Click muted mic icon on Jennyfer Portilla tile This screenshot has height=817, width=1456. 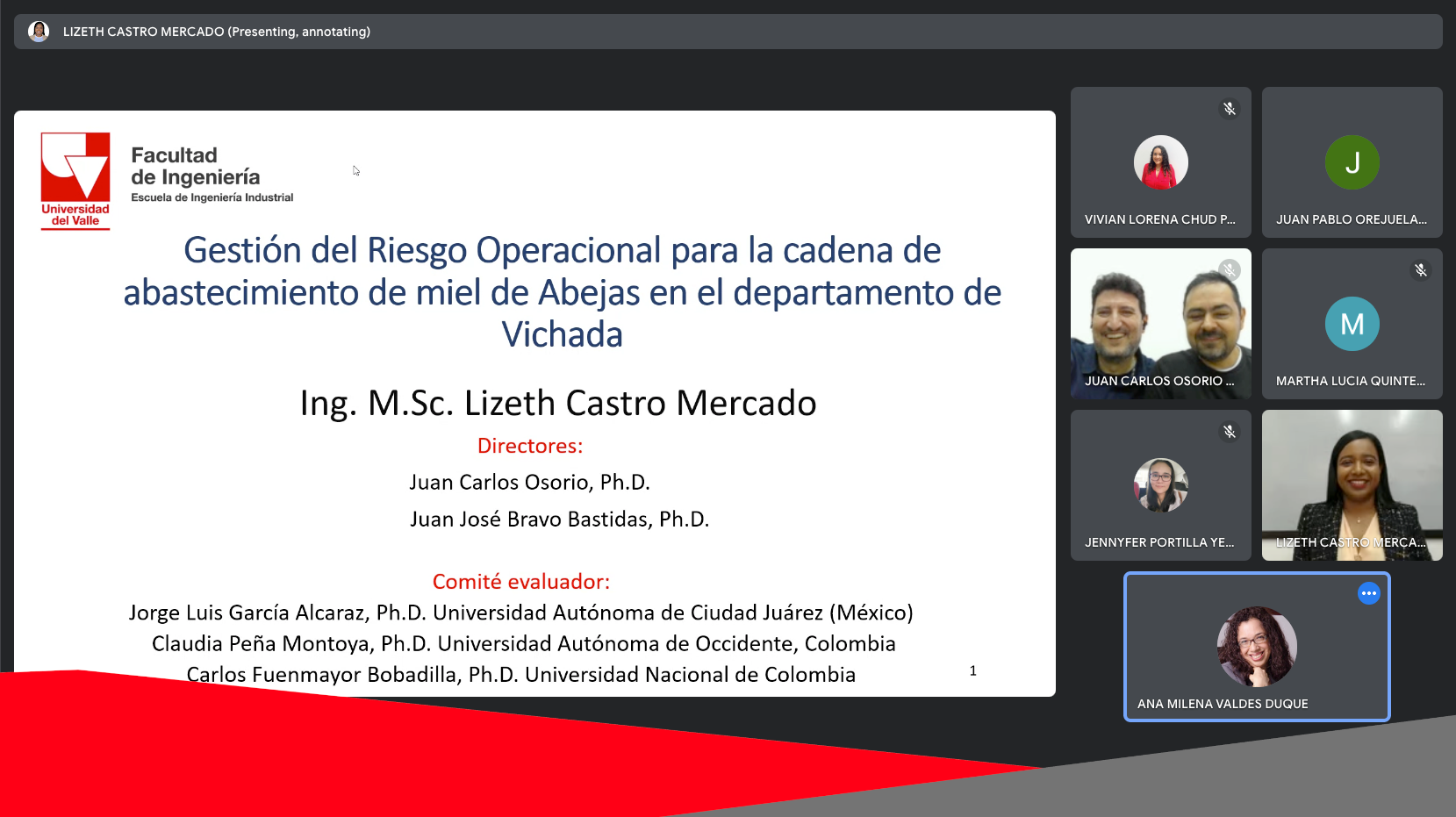coord(1229,432)
